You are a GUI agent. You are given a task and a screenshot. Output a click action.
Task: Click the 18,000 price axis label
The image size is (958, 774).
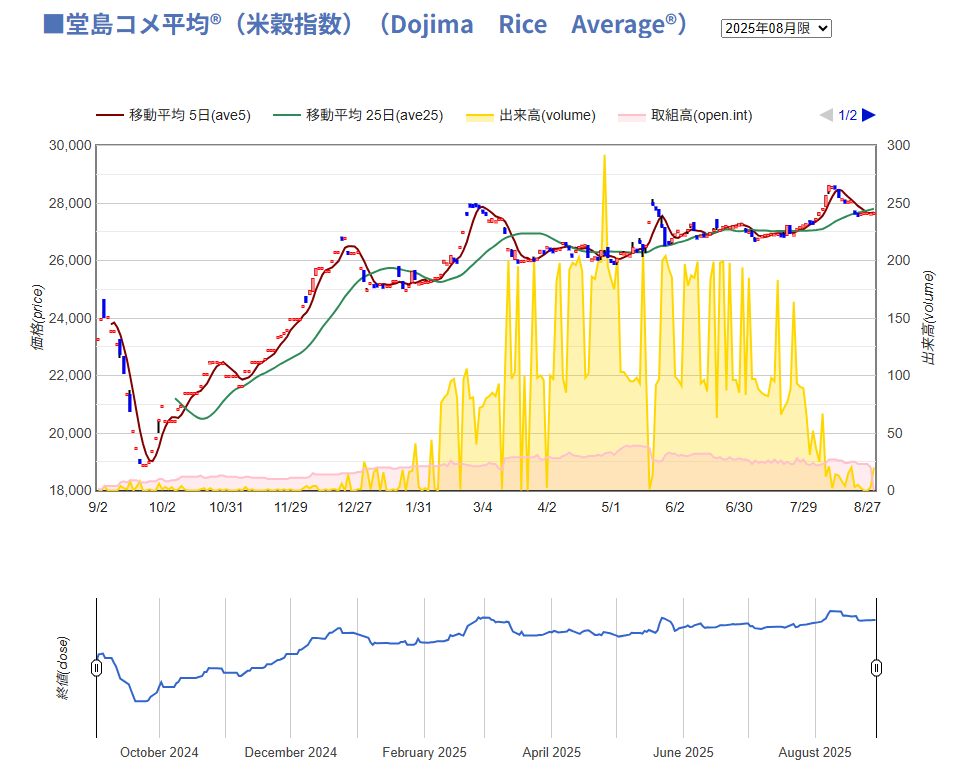(x=70, y=490)
